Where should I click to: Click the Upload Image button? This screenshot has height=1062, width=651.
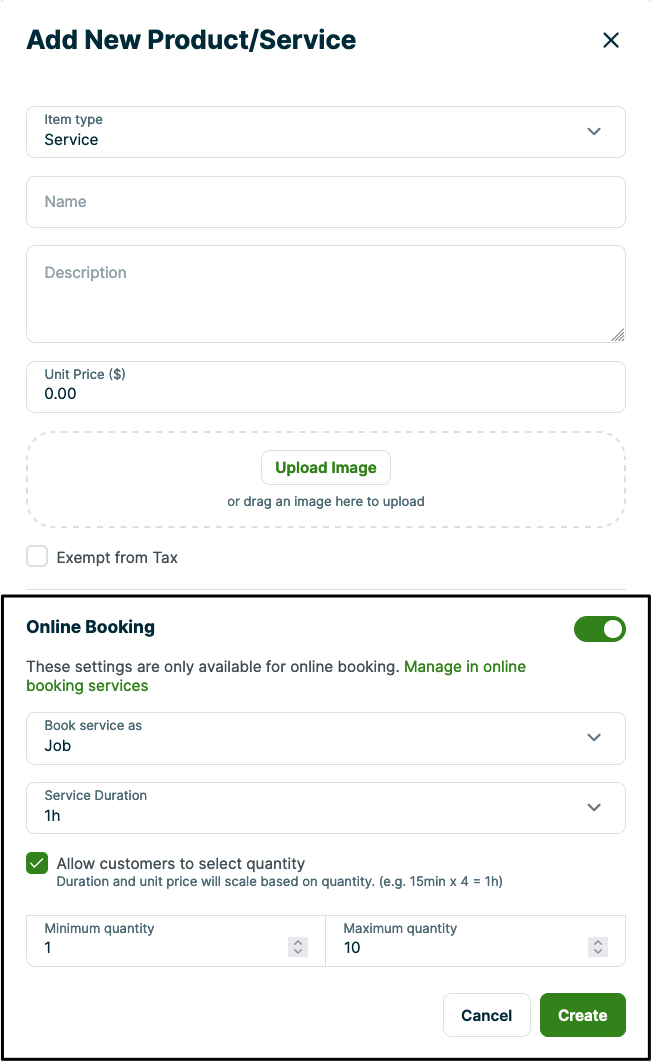click(x=326, y=468)
